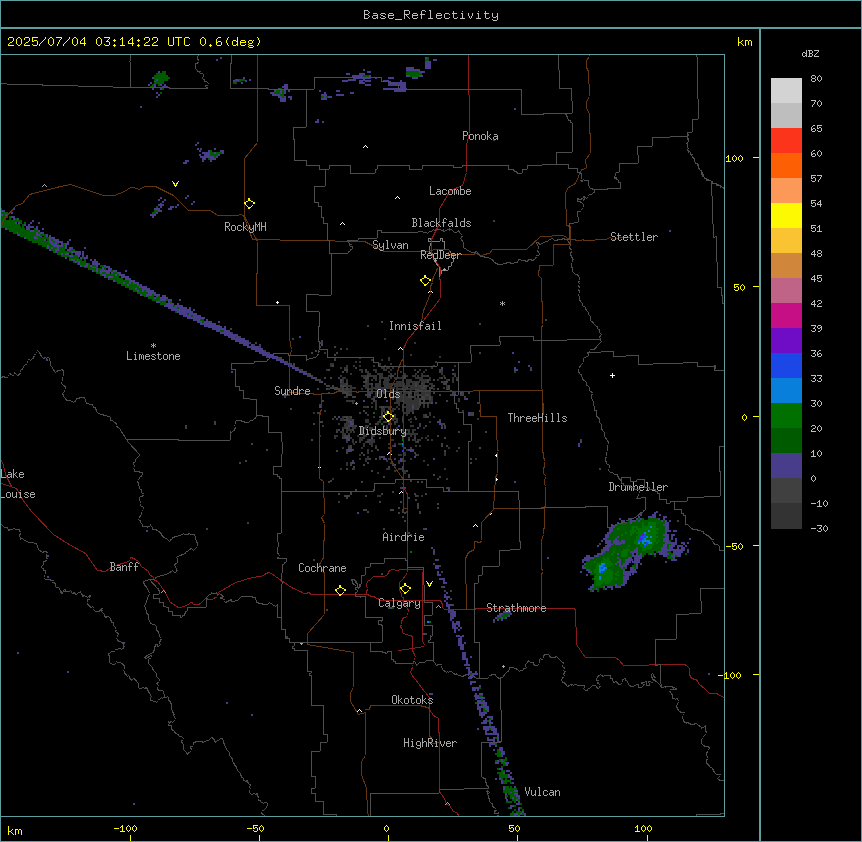Select the white plus marker east of ThreeHills
The image size is (862, 842).
coord(612,375)
